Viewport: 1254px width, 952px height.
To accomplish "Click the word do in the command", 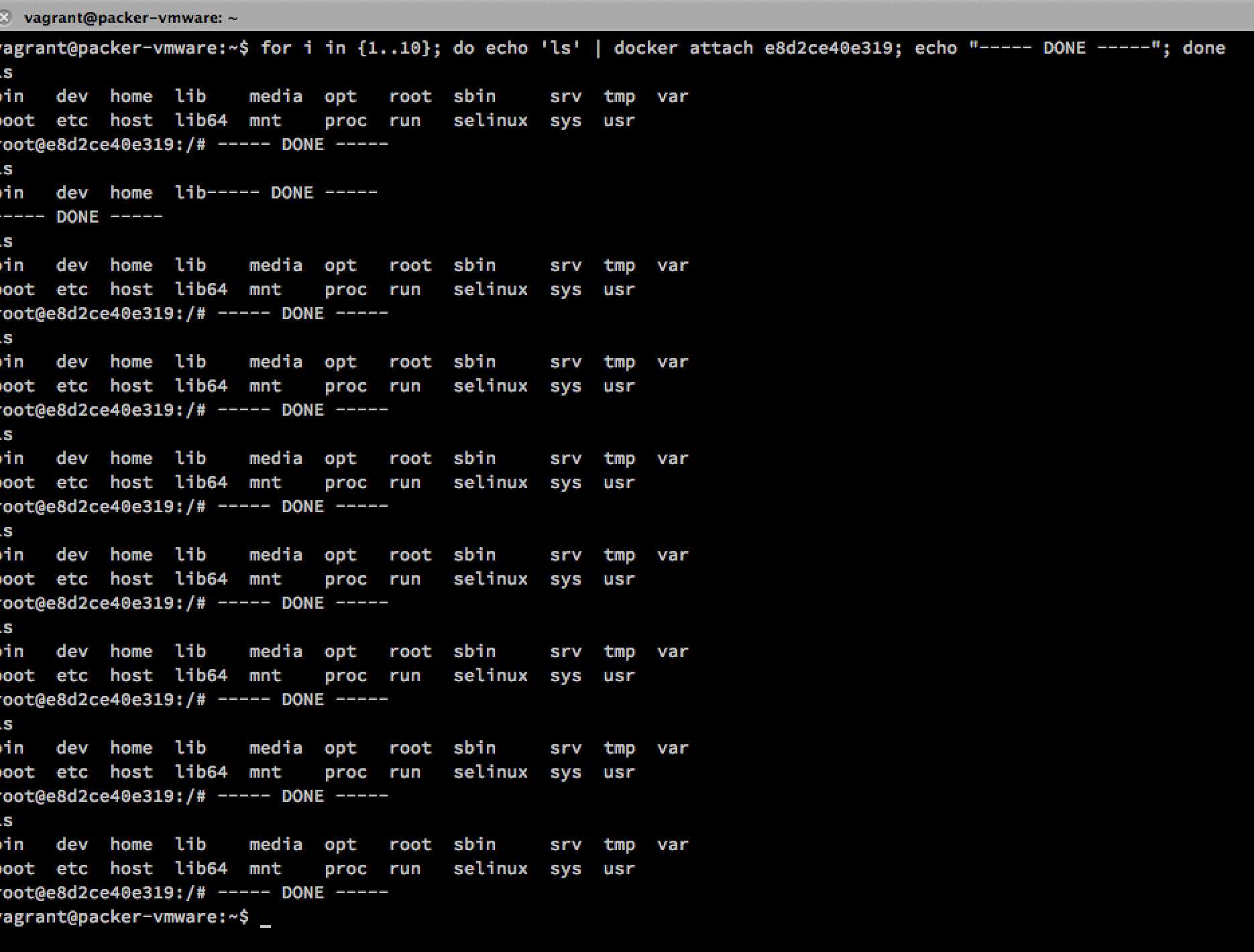I will pyautogui.click(x=463, y=48).
